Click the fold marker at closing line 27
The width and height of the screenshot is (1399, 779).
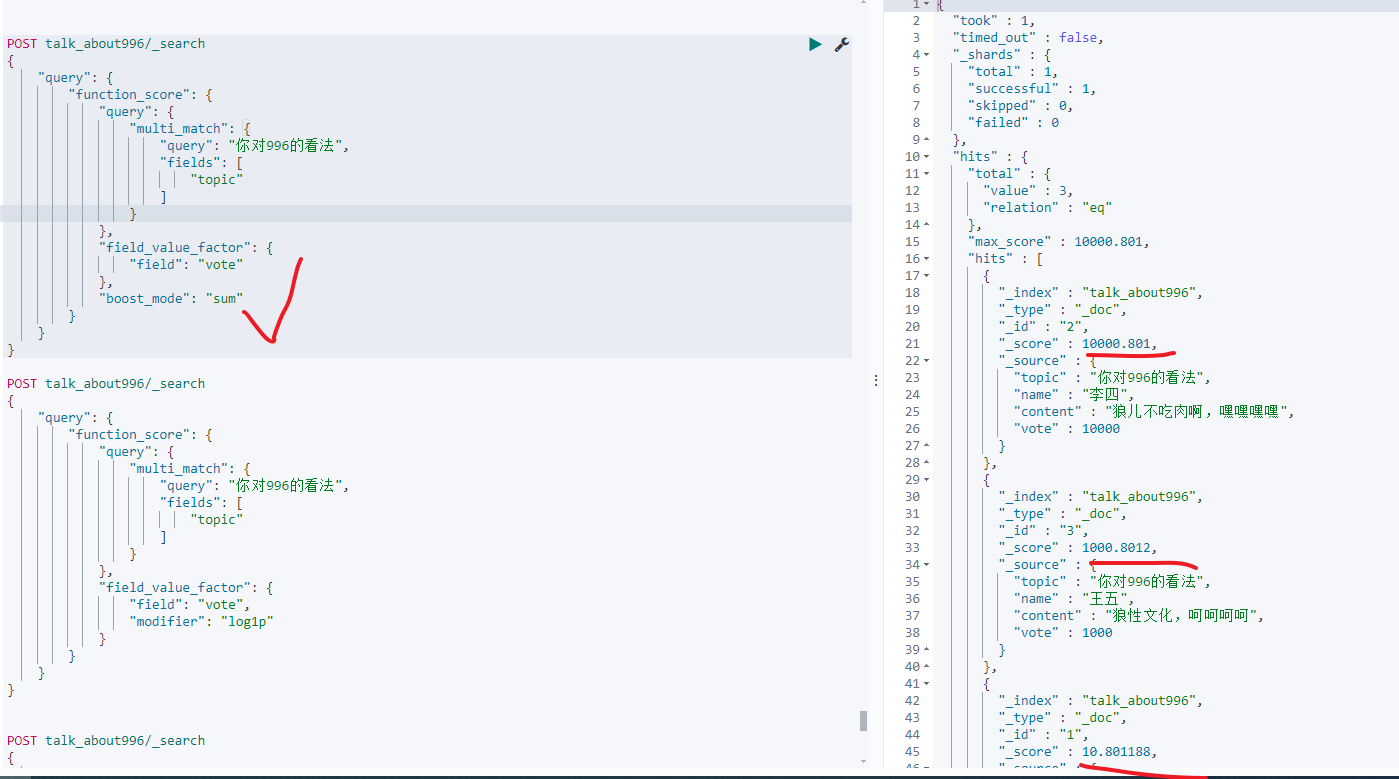[926, 445]
